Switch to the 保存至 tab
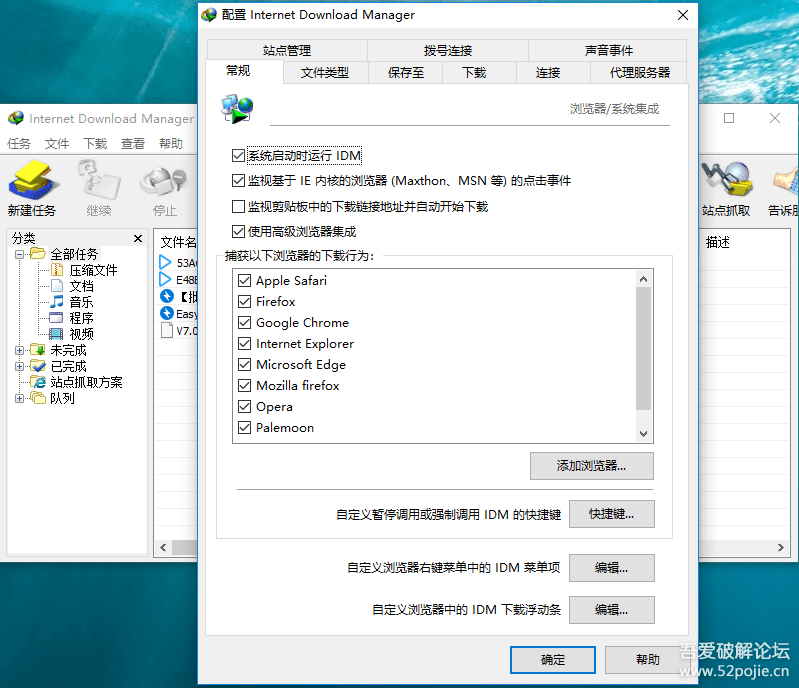Image resolution: width=799 pixels, height=688 pixels. 406,72
